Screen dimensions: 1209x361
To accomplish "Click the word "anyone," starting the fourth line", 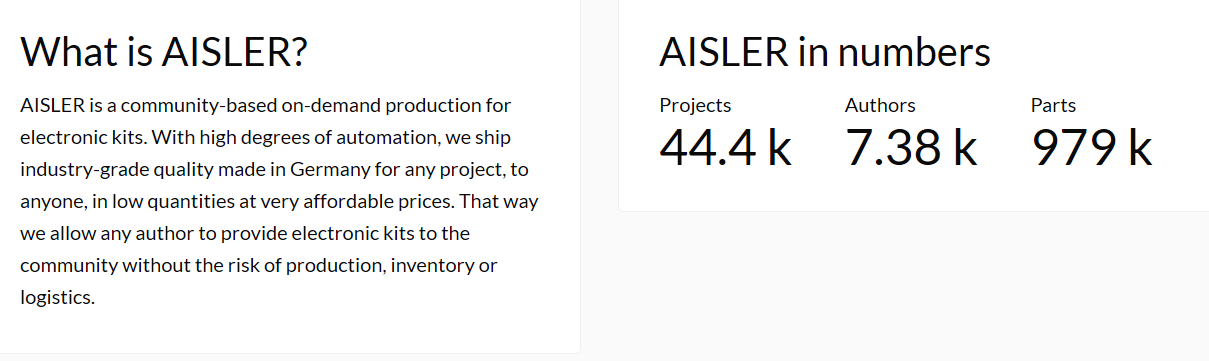I will click(51, 201).
